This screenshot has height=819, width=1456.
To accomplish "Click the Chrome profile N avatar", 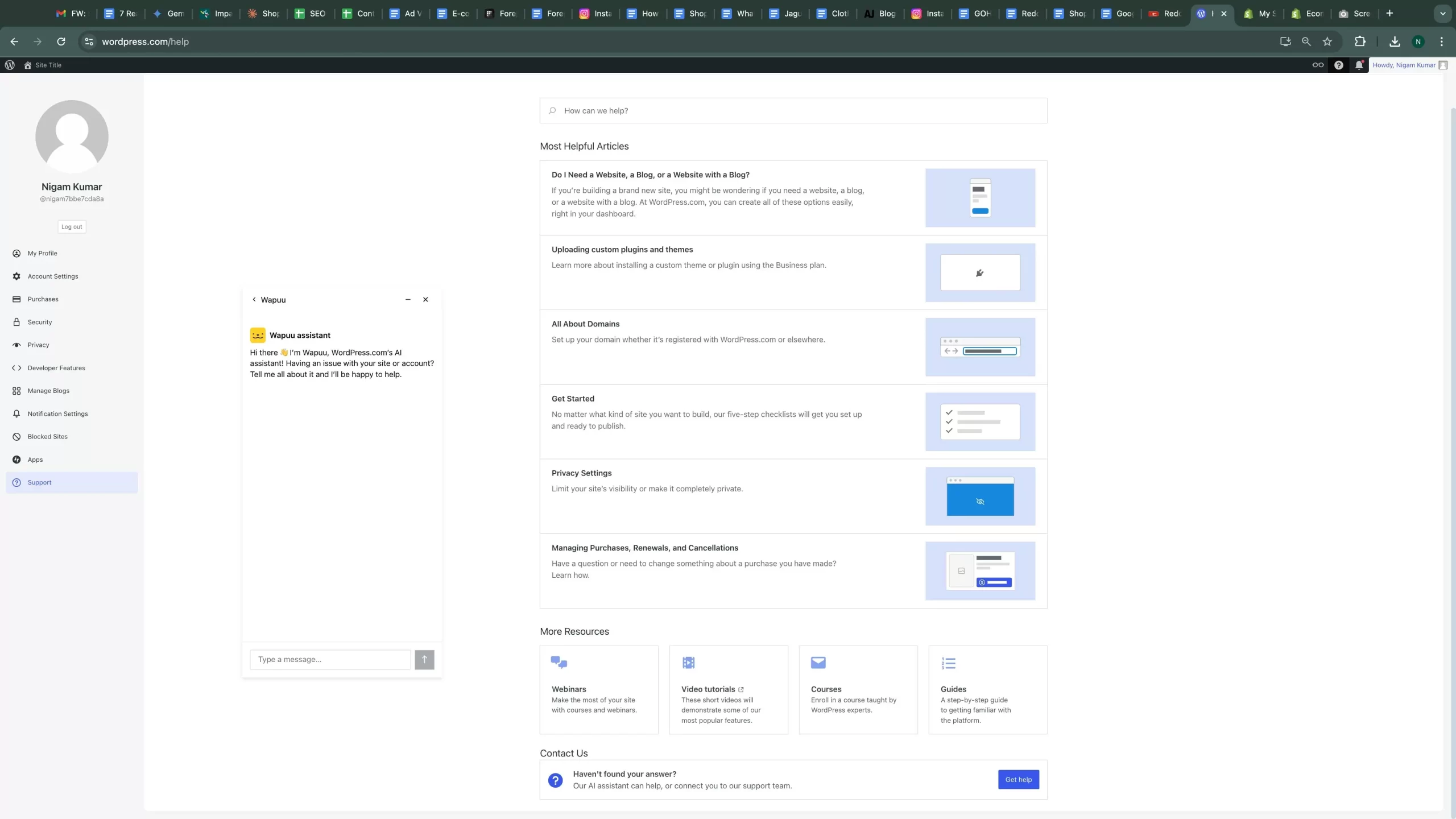I will (x=1418, y=42).
